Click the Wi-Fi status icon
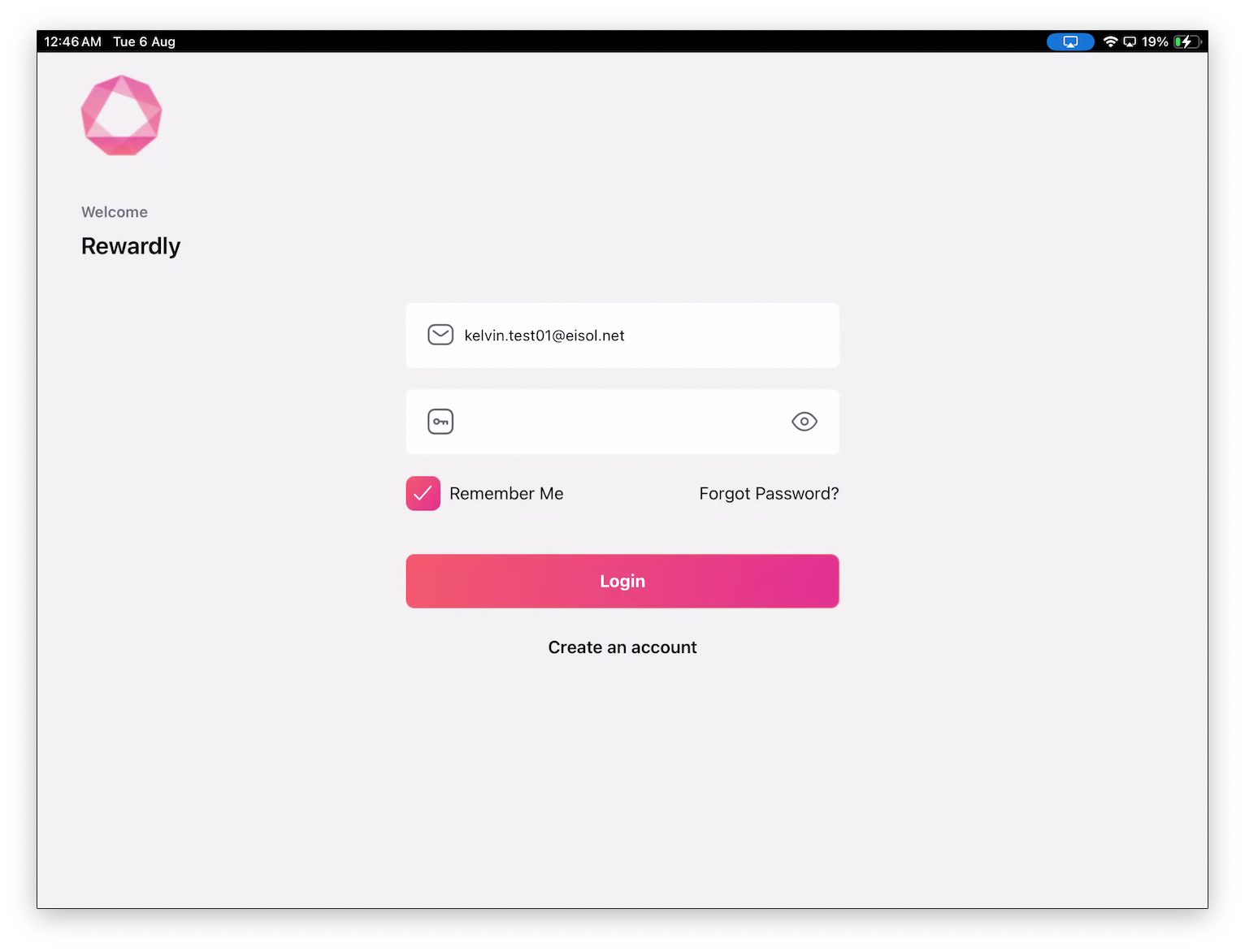 (1110, 41)
